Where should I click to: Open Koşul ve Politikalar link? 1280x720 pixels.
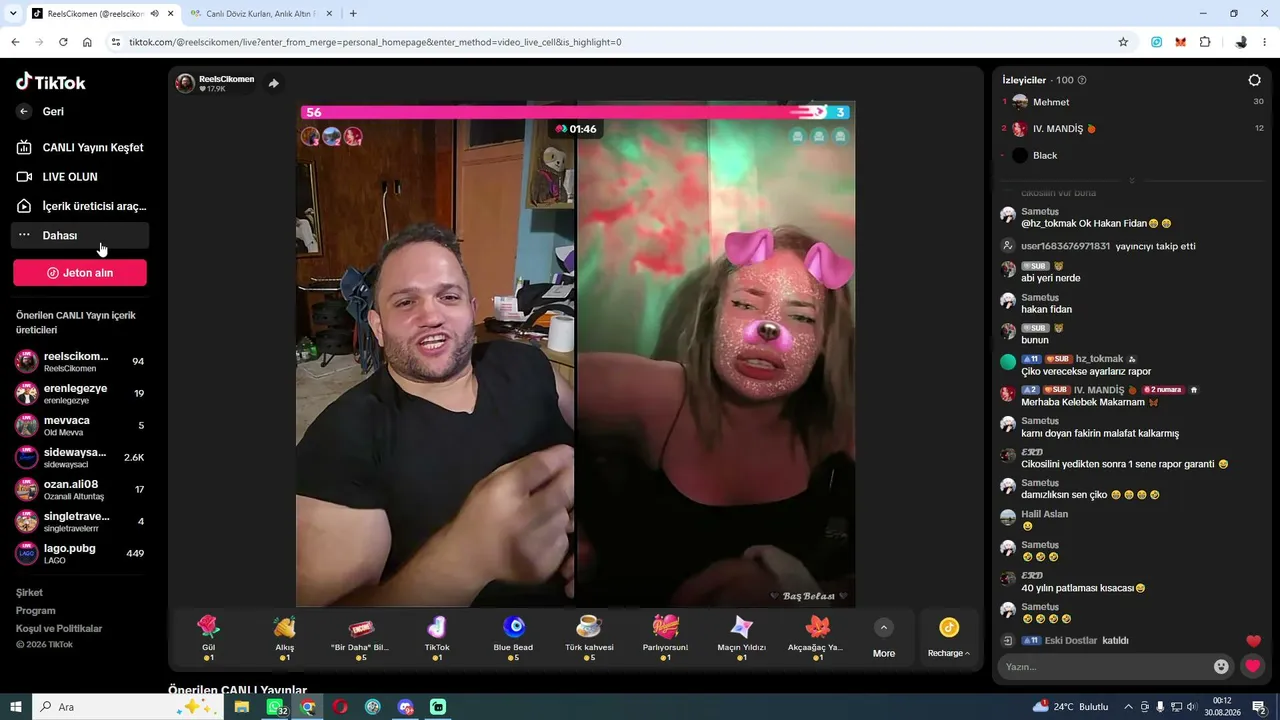pos(59,629)
